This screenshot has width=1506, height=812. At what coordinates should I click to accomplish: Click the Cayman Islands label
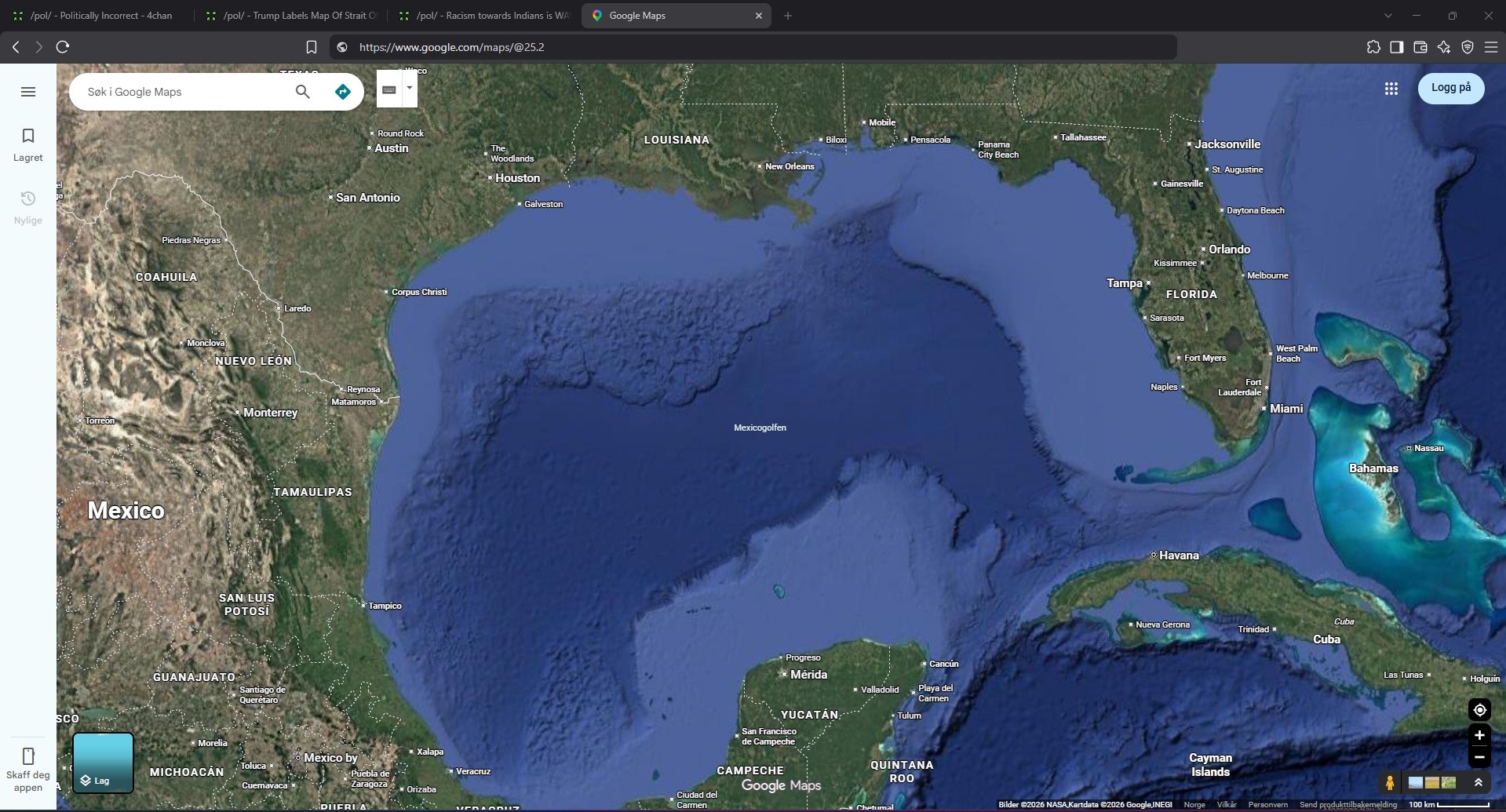coord(1210,765)
